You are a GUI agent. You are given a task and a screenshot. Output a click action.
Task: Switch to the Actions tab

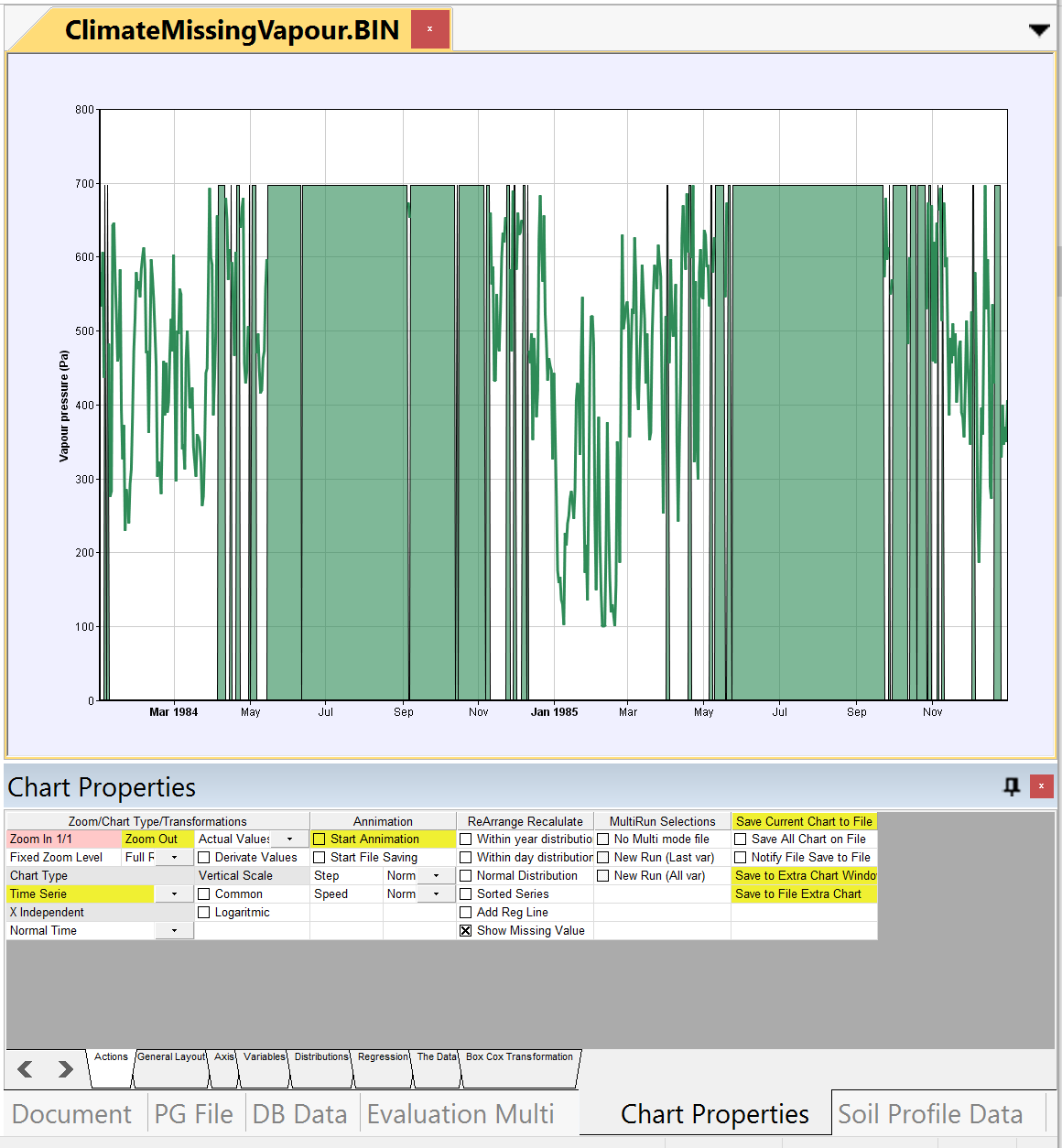(x=111, y=1067)
